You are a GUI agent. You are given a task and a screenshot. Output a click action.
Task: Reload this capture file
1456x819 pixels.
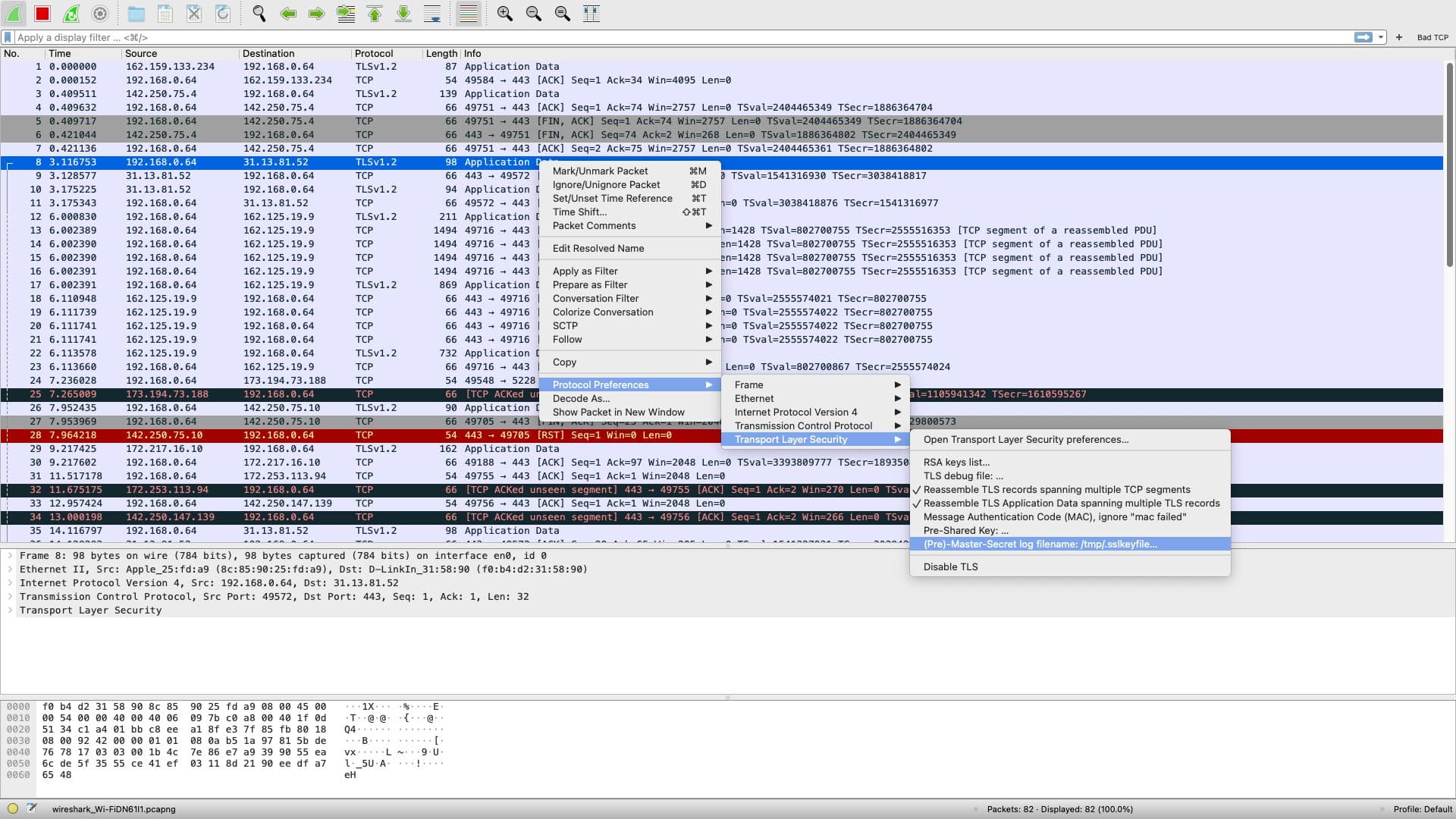223,14
